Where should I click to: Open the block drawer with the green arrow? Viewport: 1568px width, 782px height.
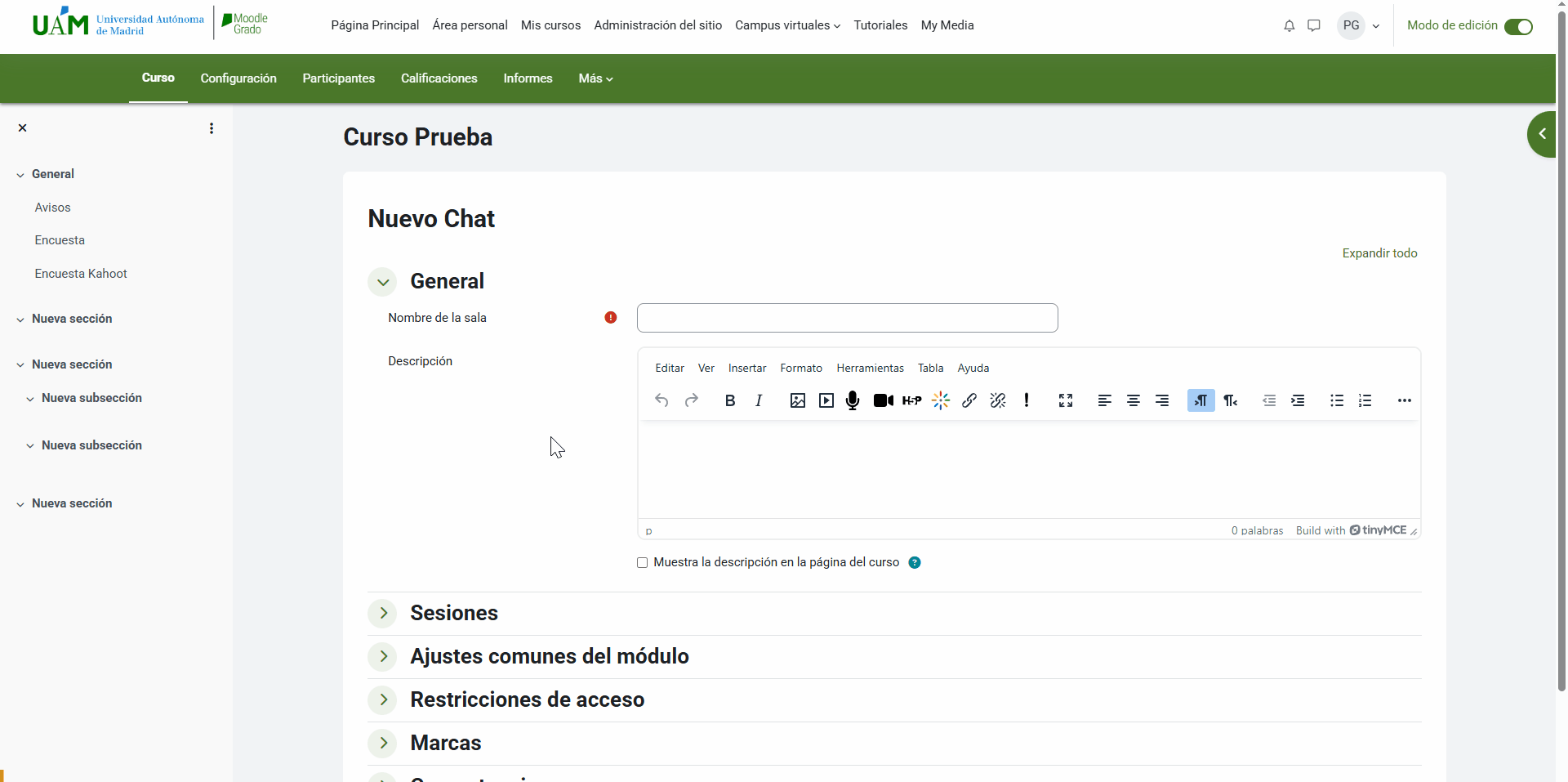point(1542,133)
